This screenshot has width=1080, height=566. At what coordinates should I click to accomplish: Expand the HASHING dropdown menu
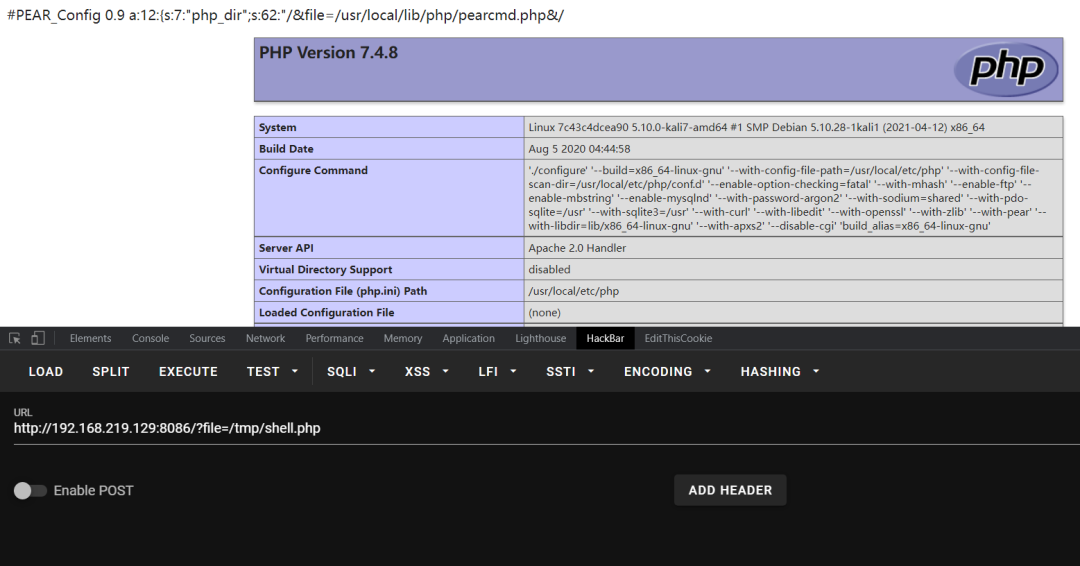click(780, 371)
